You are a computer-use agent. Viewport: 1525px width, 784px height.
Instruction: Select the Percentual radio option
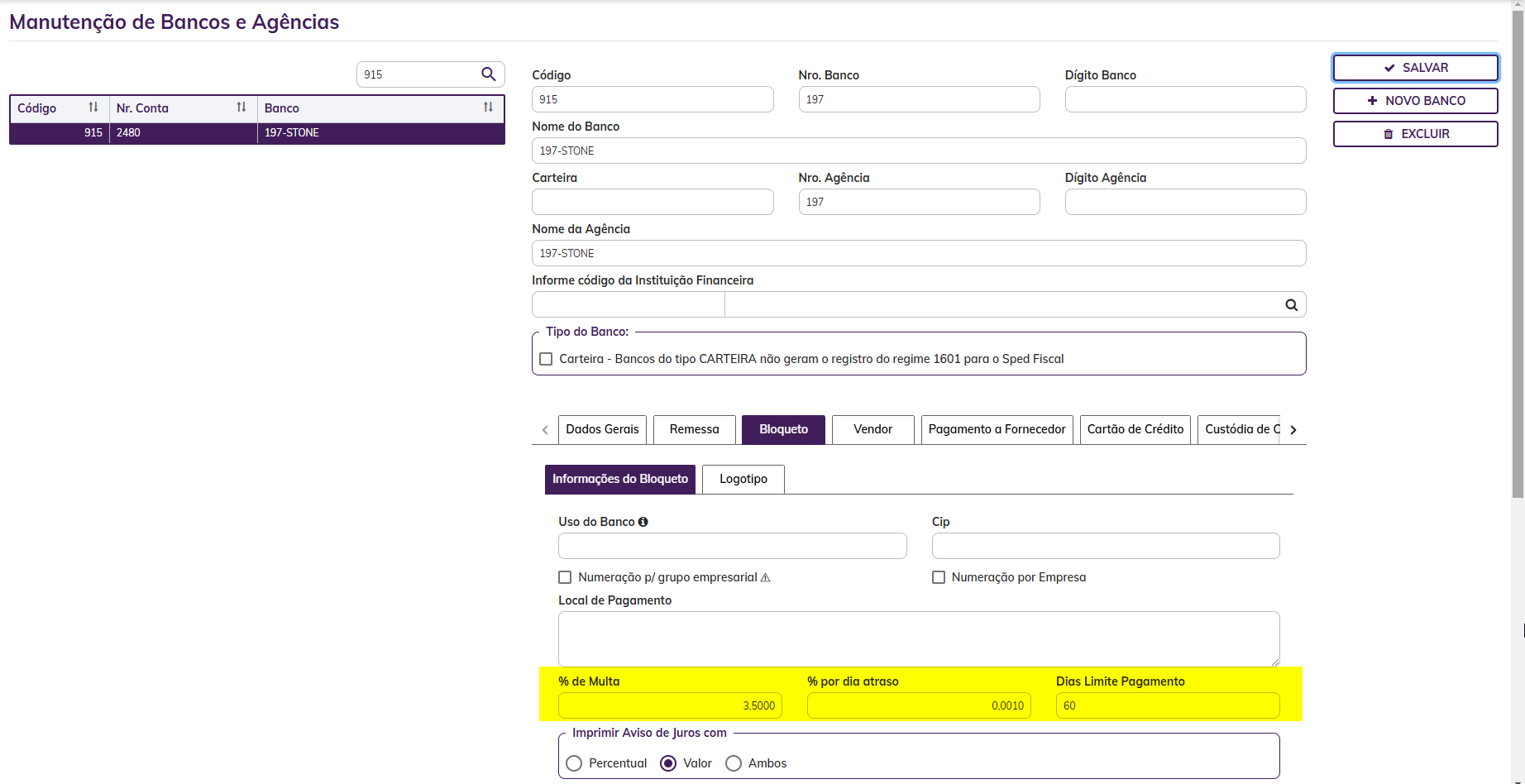[x=574, y=763]
